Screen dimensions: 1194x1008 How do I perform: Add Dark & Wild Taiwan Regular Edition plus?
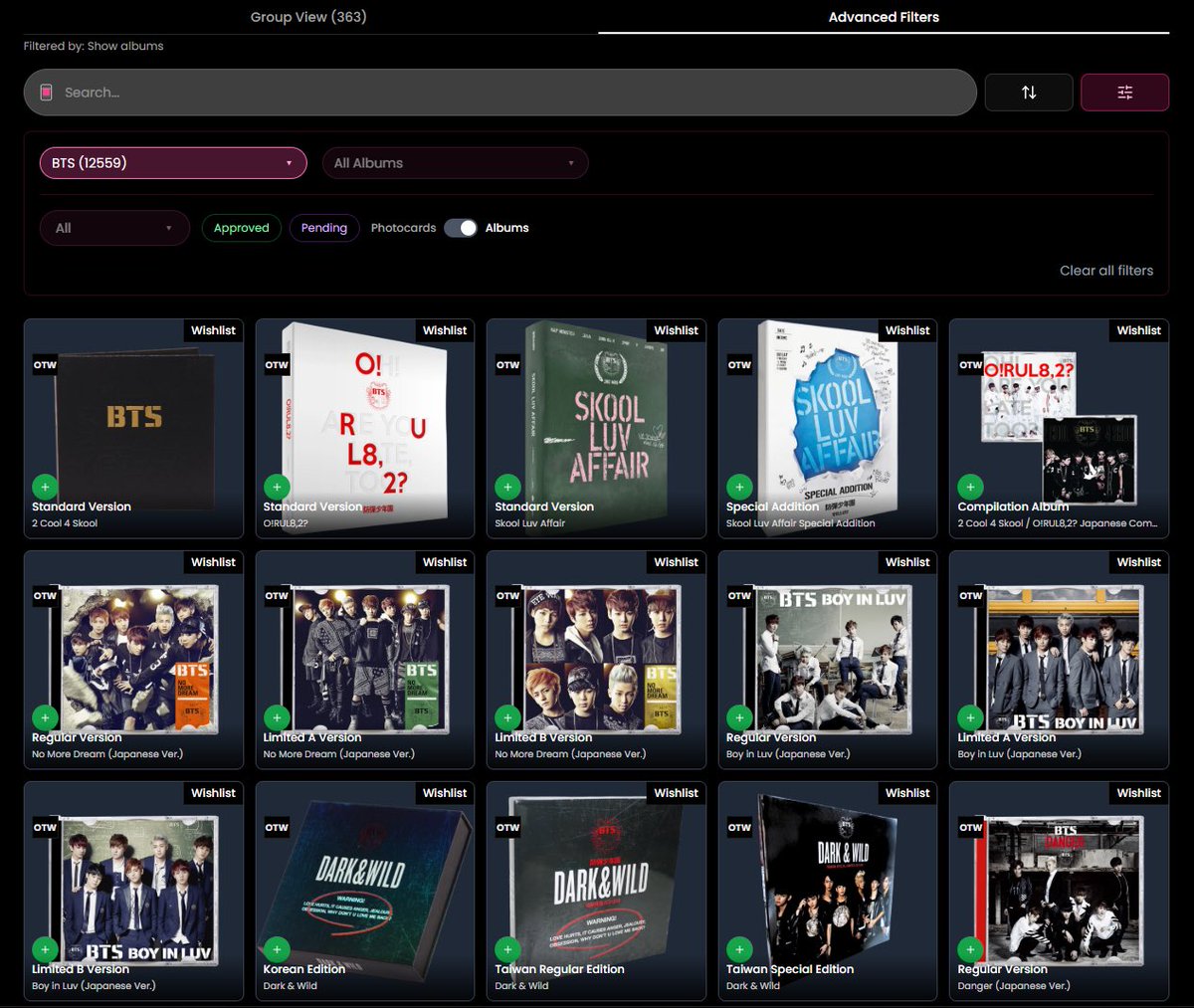(507, 949)
